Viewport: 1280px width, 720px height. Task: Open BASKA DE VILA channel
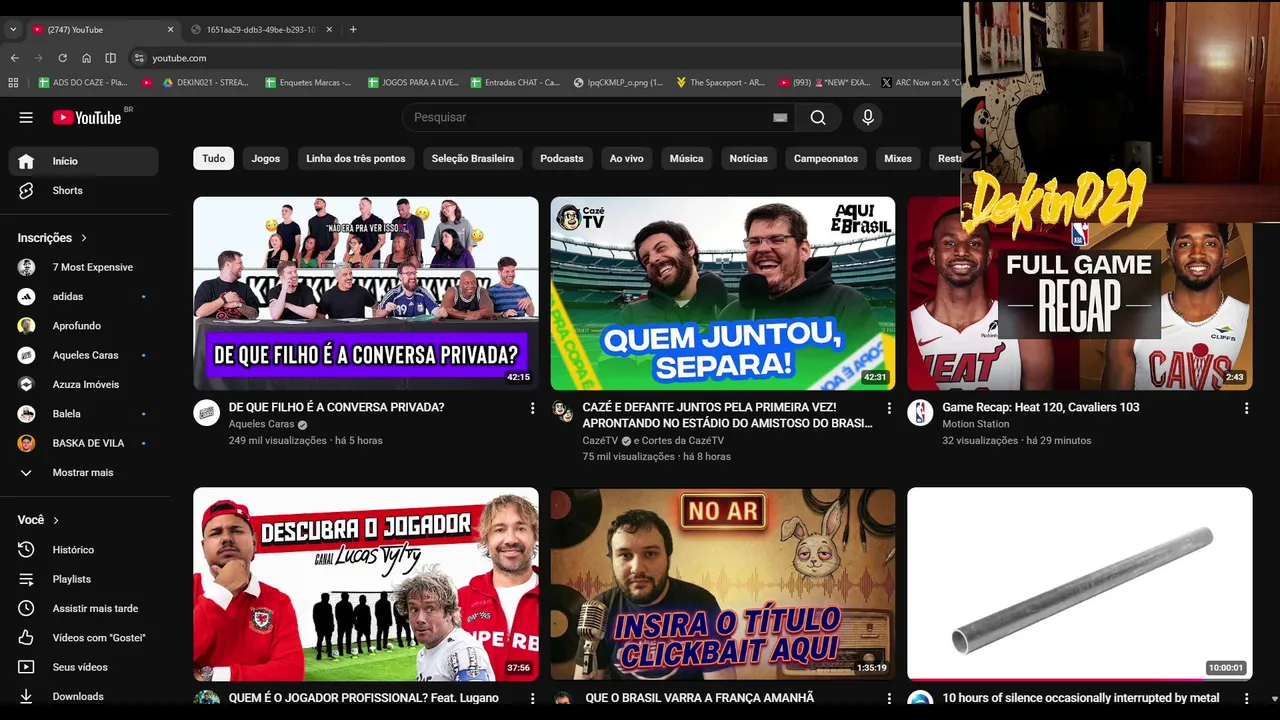(84, 443)
